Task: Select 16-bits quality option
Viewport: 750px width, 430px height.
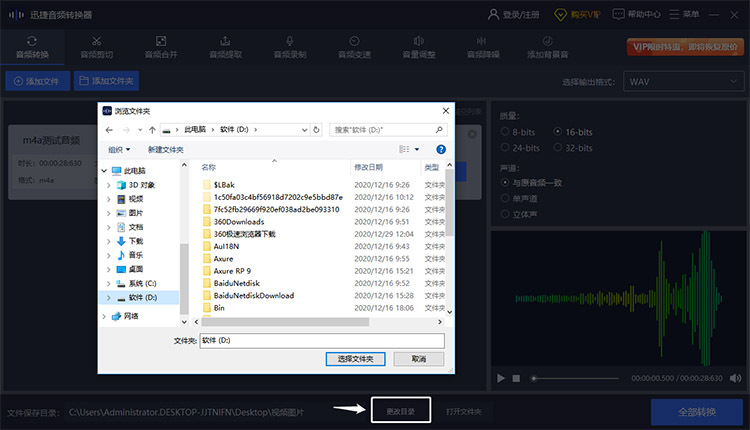Action: click(558, 132)
